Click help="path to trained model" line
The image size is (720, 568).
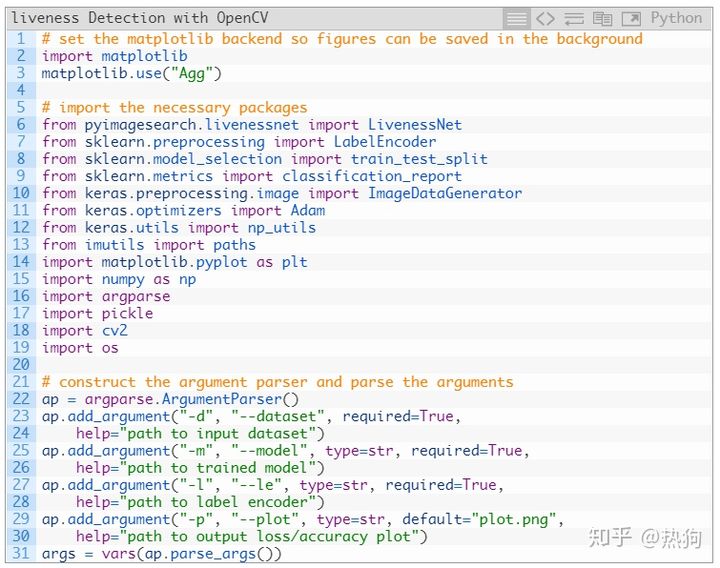pos(200,468)
